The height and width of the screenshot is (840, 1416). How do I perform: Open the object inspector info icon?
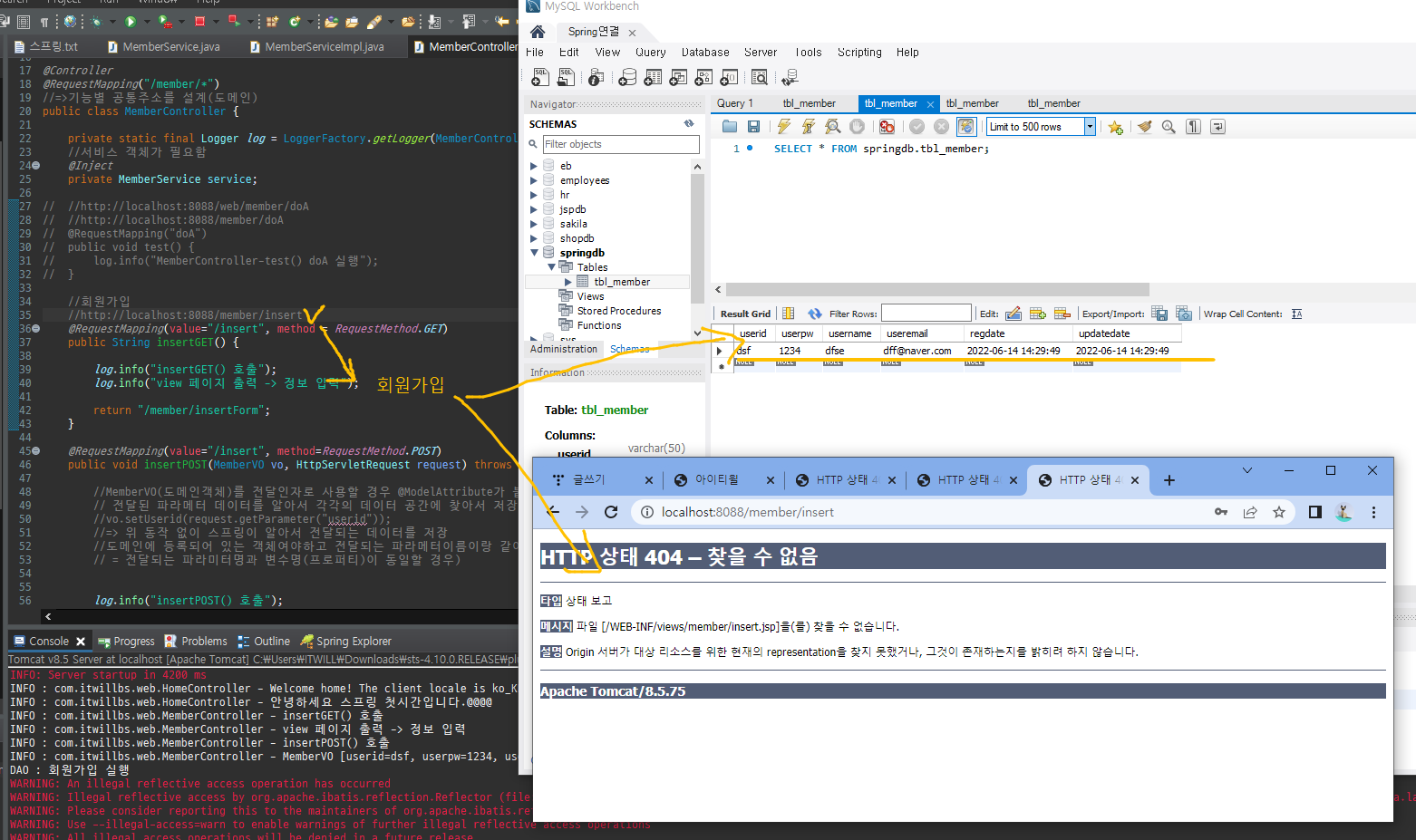pyautogui.click(x=596, y=78)
